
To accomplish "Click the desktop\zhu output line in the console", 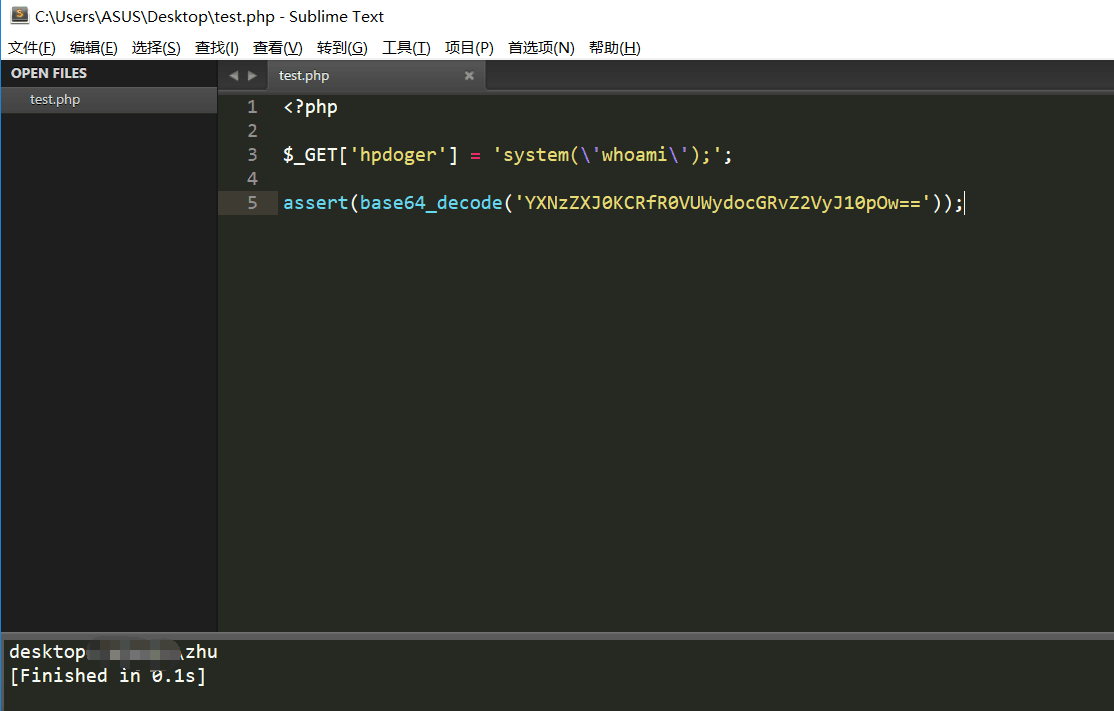I will click(x=113, y=652).
